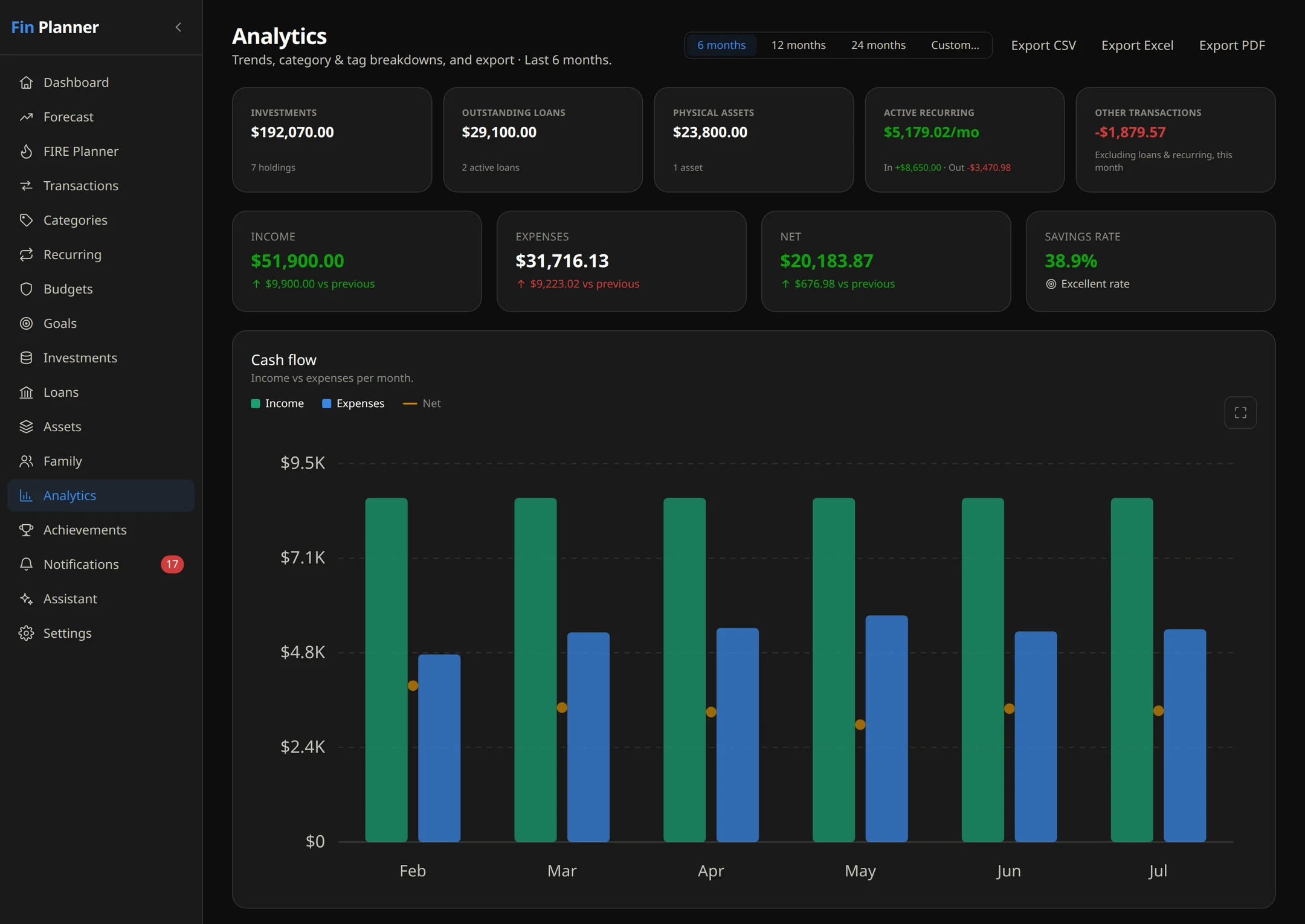Image resolution: width=1305 pixels, height=924 pixels.
Task: Click the $9.5K axis label
Action: pyautogui.click(x=303, y=463)
